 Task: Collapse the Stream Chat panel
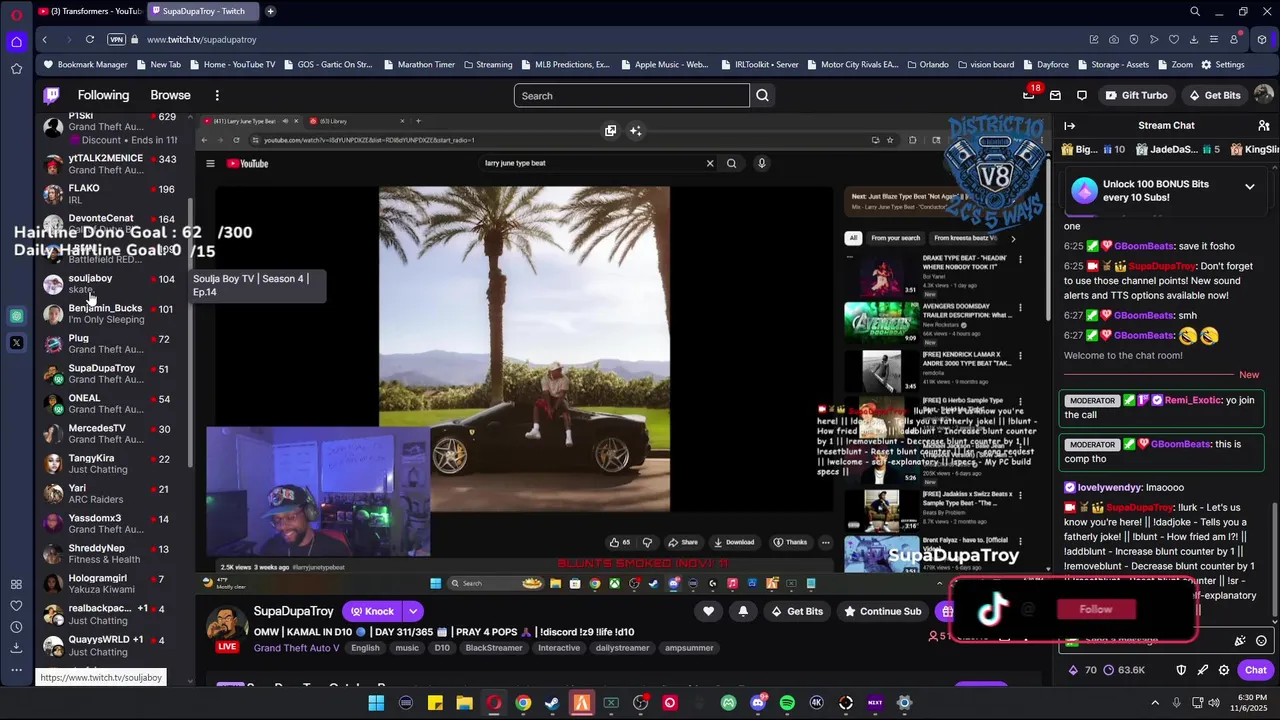click(1069, 125)
